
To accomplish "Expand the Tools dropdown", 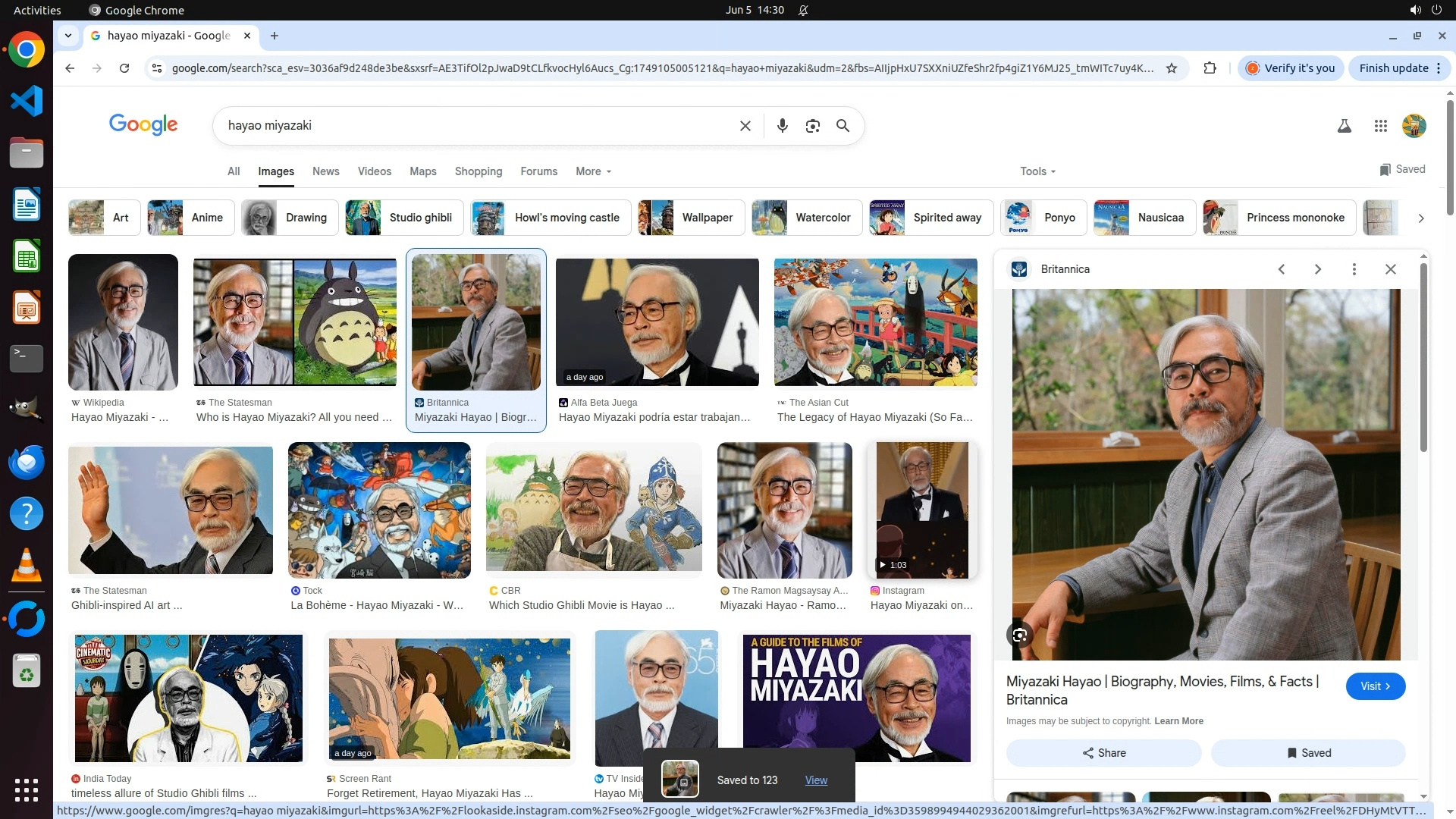I will click(1037, 171).
